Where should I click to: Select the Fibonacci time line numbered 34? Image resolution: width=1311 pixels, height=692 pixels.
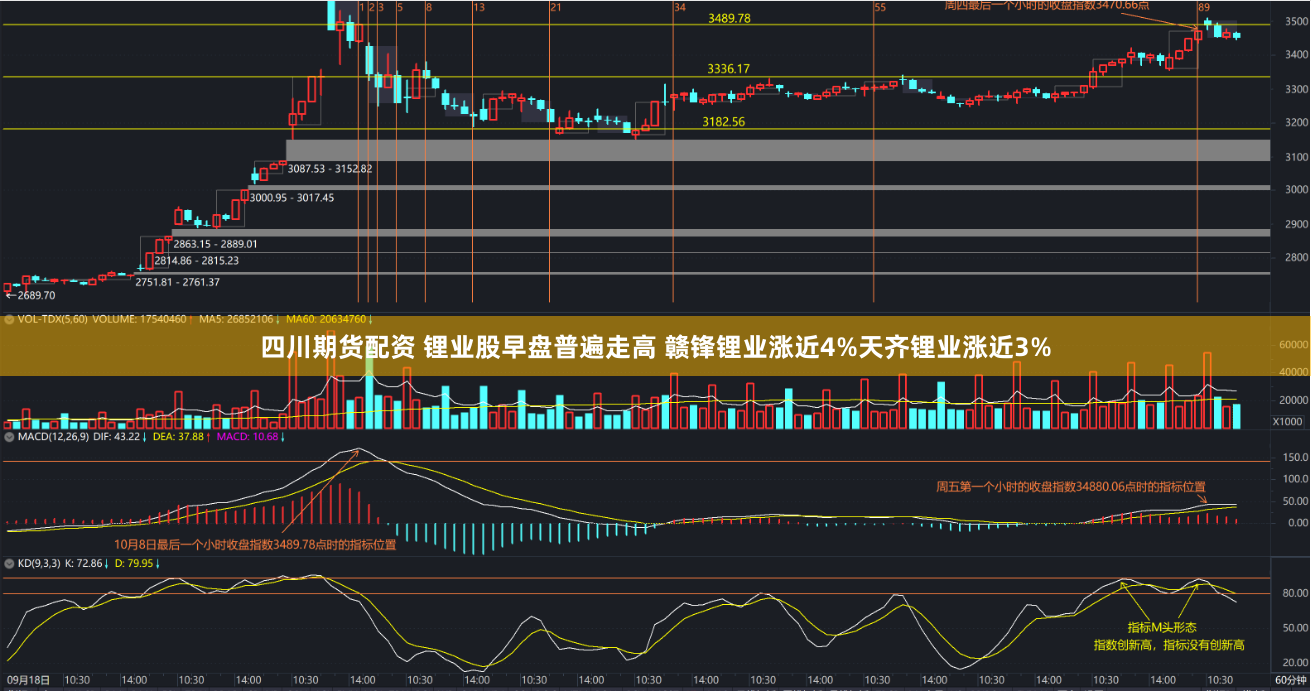pos(680,7)
